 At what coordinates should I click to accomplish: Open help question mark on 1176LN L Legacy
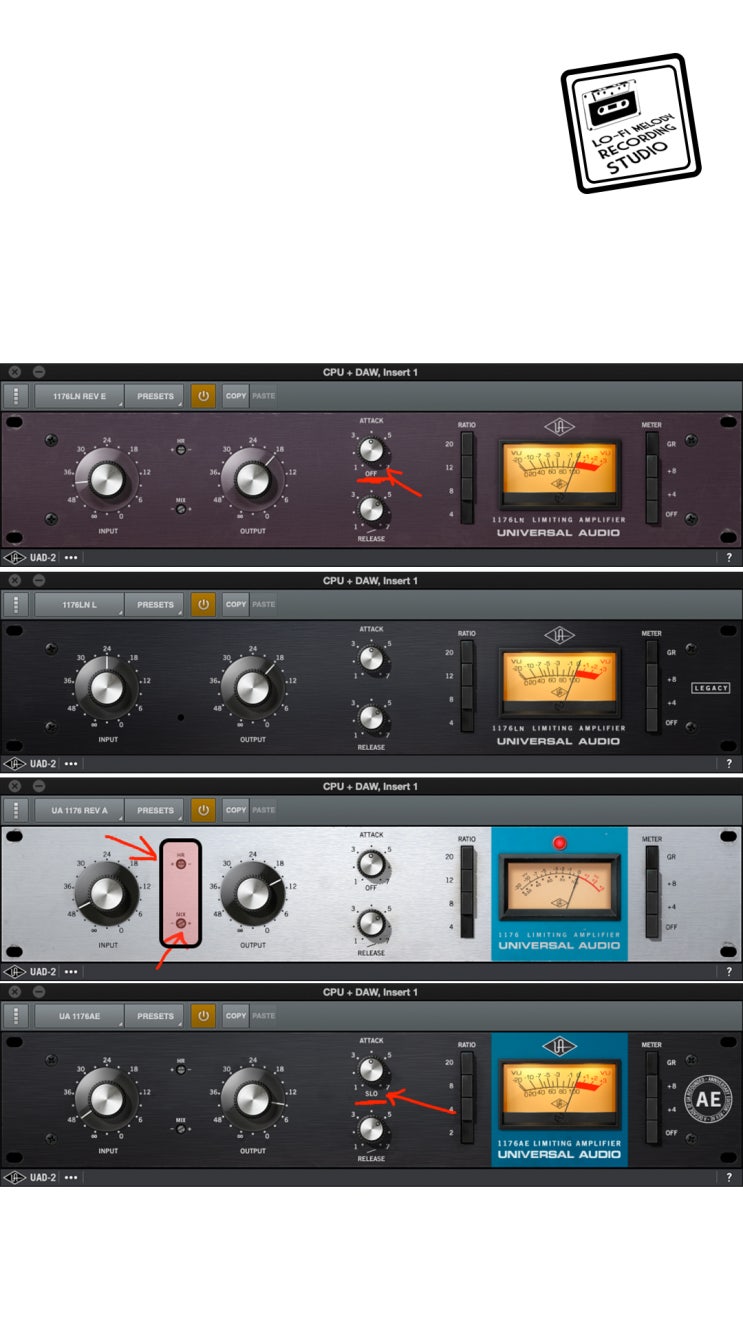[x=728, y=763]
